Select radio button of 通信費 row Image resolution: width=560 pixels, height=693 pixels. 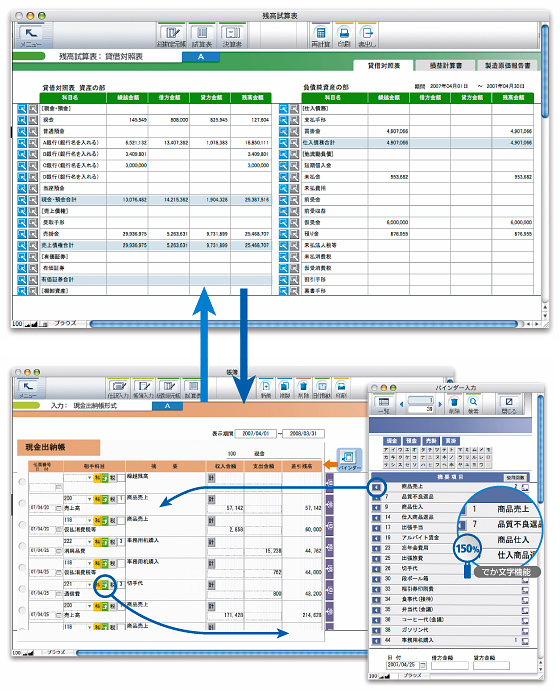click(22, 589)
